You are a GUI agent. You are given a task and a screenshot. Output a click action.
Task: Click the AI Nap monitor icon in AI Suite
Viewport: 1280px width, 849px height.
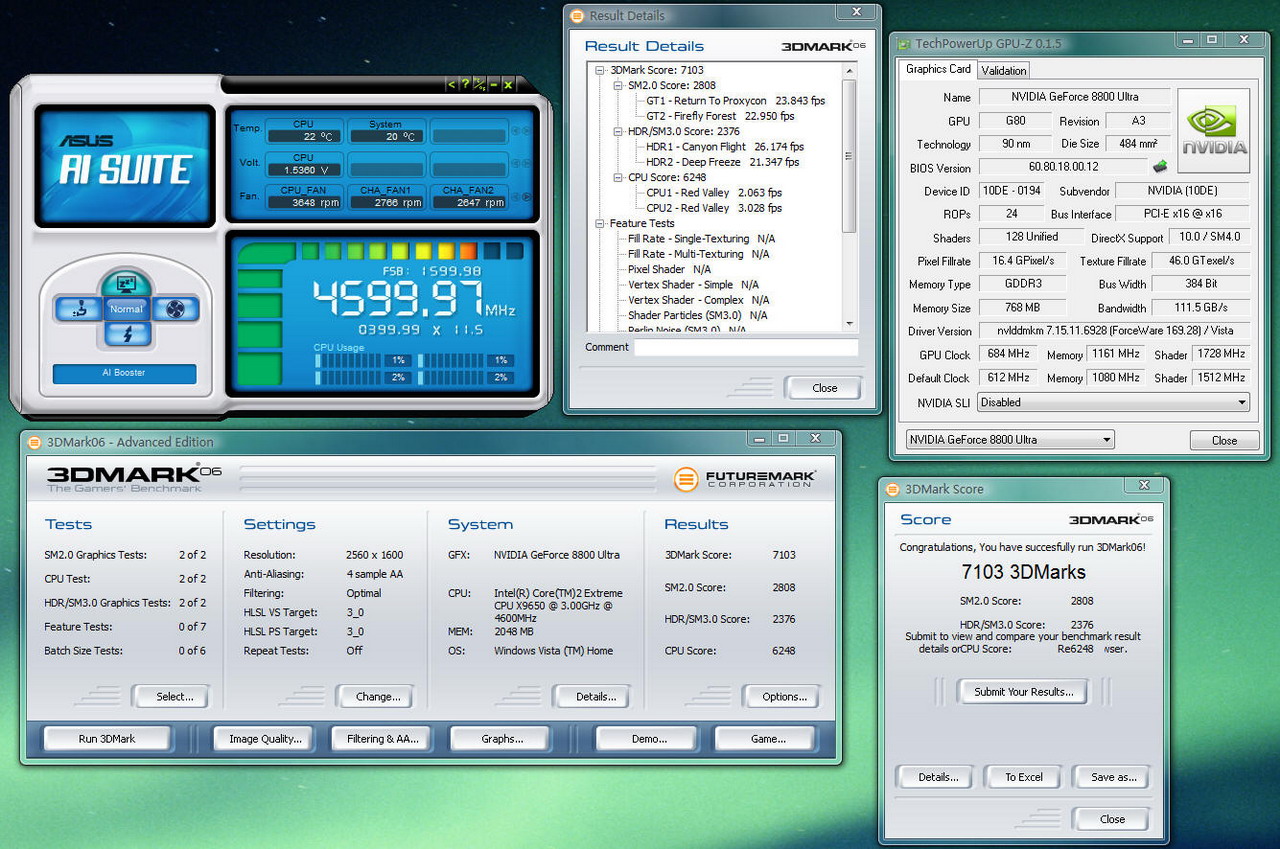click(x=127, y=284)
